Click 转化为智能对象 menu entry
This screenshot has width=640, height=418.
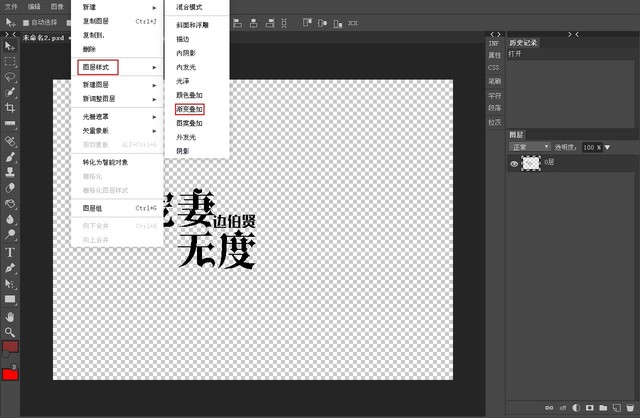pos(105,161)
